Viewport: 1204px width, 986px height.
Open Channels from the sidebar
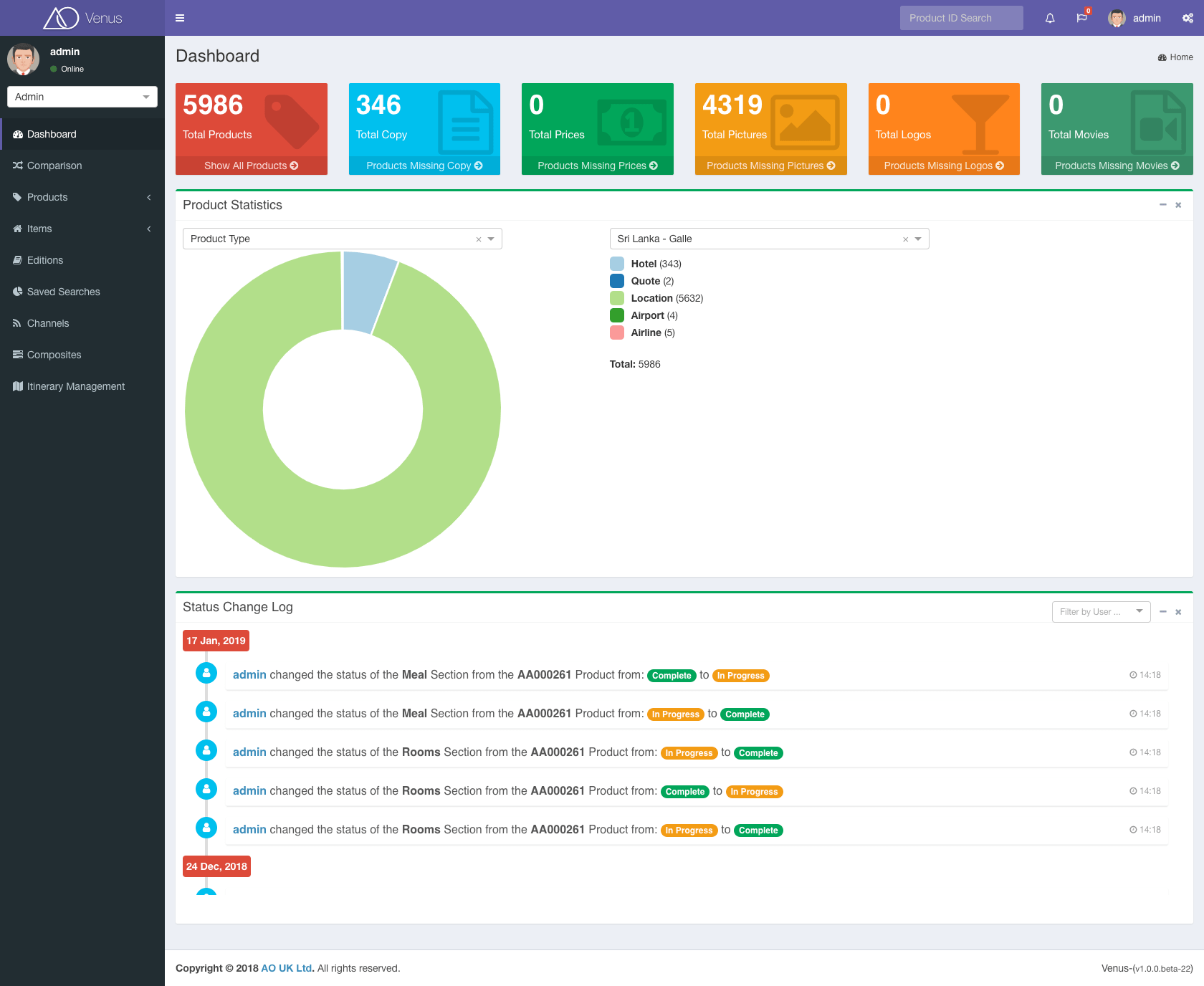[82, 323]
